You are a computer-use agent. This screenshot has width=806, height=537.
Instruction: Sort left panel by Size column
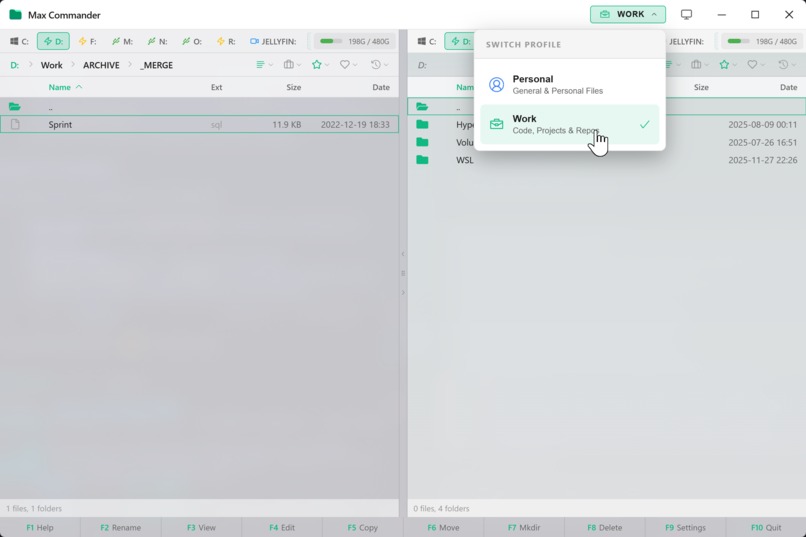(294, 87)
